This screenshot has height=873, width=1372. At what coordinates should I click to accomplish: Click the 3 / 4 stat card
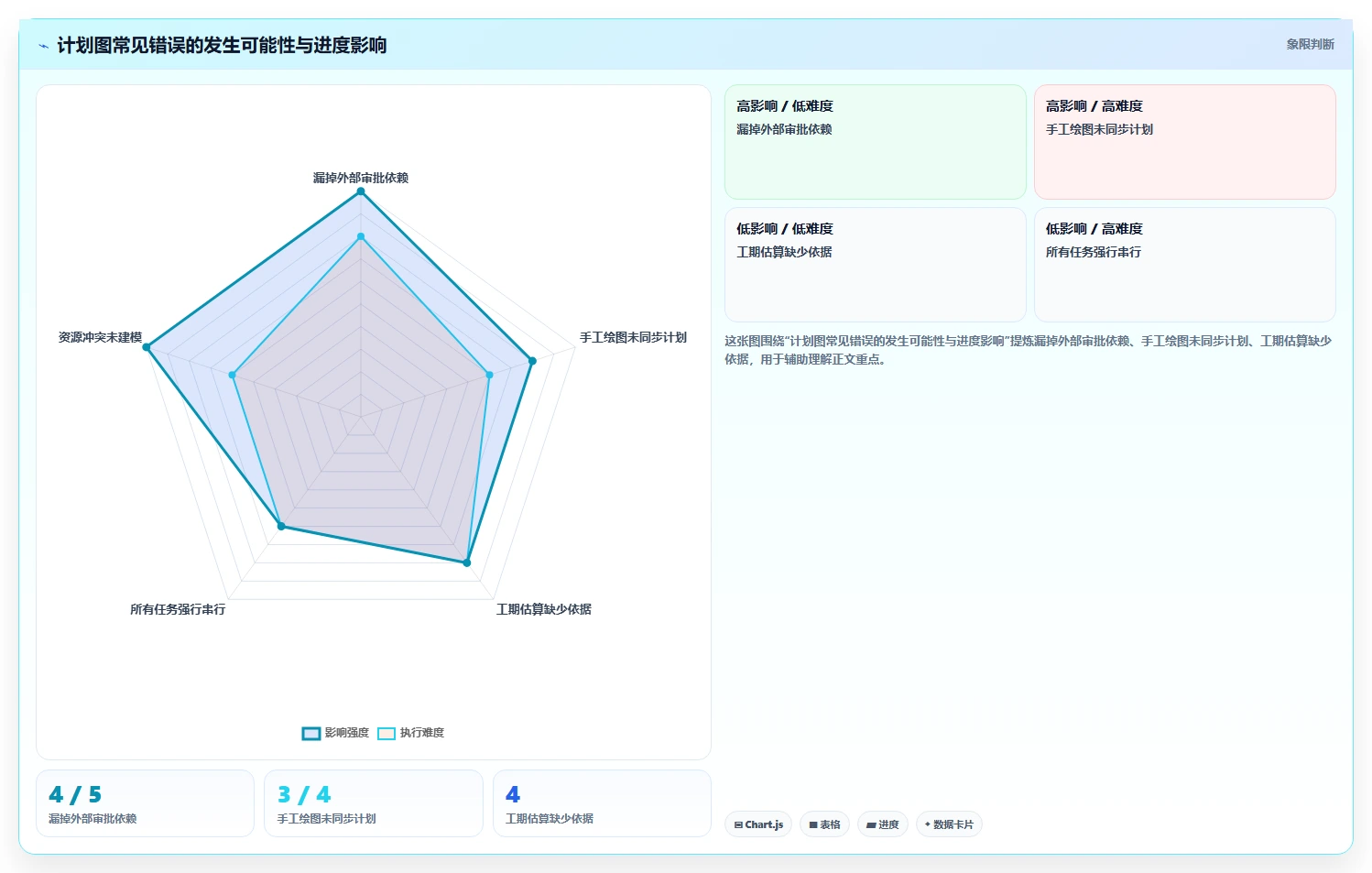coord(374,803)
